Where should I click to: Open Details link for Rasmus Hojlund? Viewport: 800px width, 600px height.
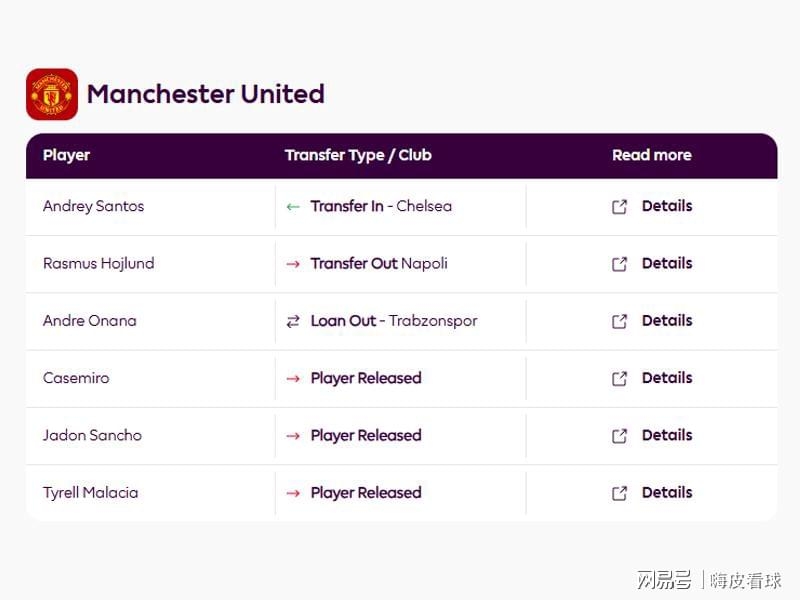pyautogui.click(x=667, y=263)
